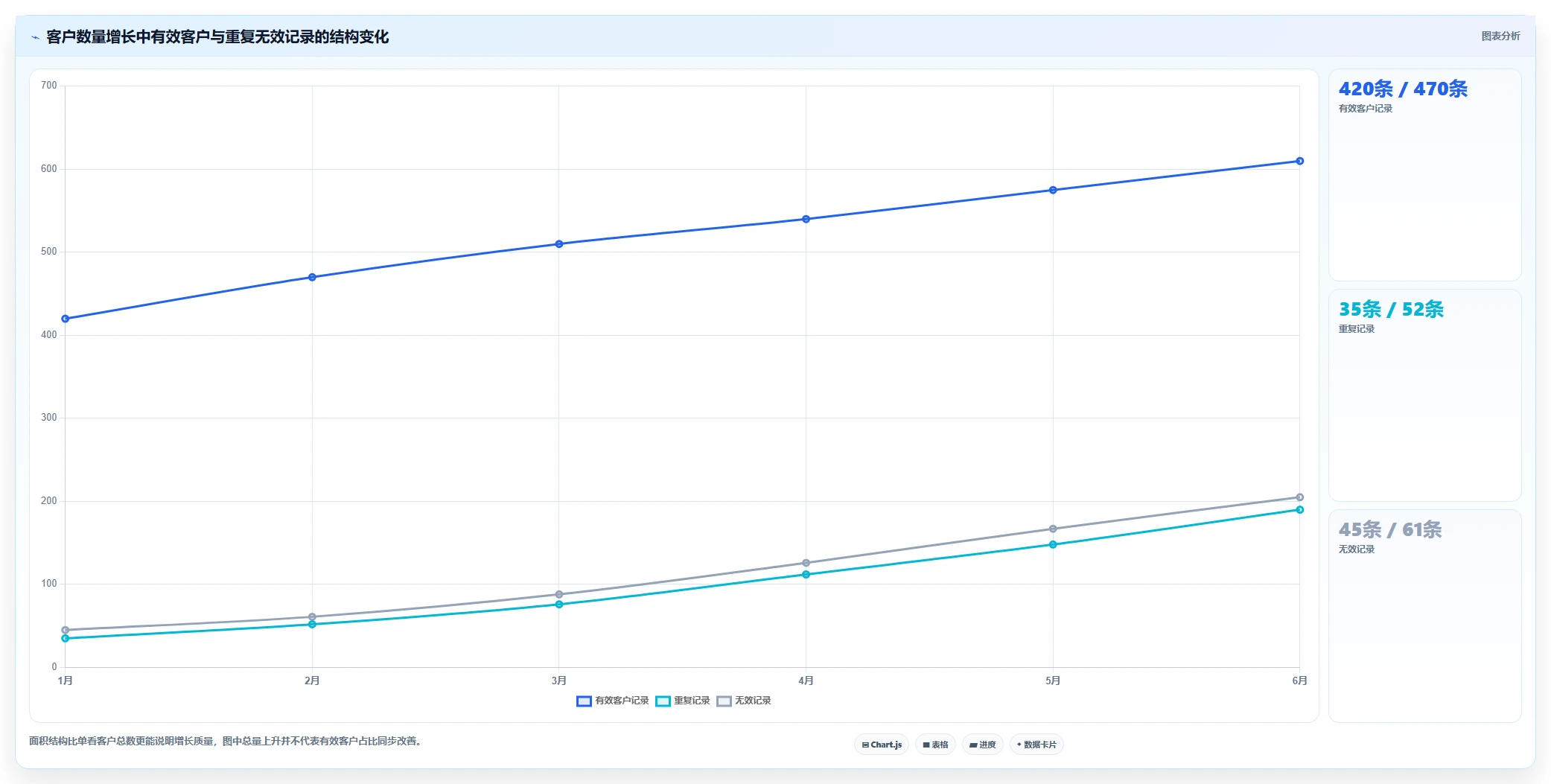The image size is (1551, 784).
Task: Click the chart title 客户数量增长中有效客户与重复无效记录的结构变化
Action: click(217, 37)
